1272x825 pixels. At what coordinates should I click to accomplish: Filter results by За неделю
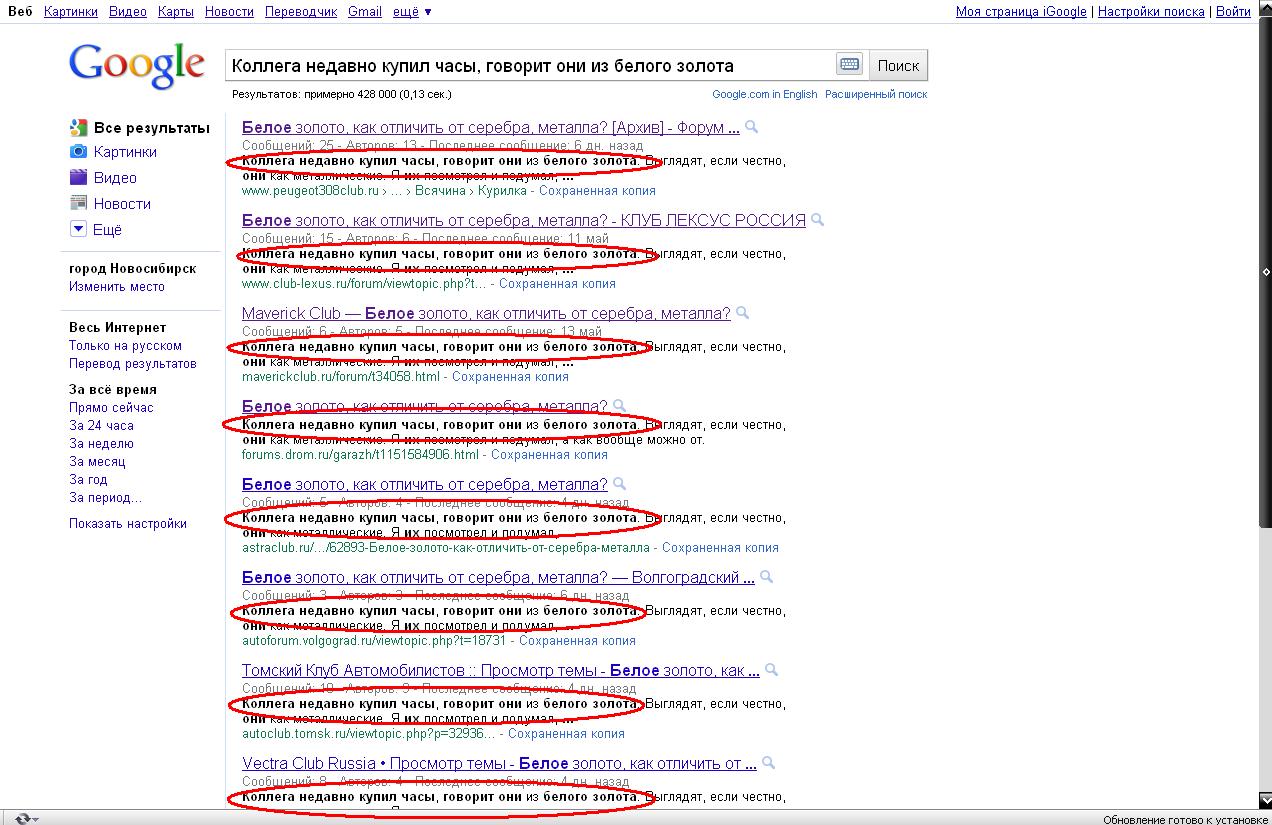pyautogui.click(x=101, y=443)
